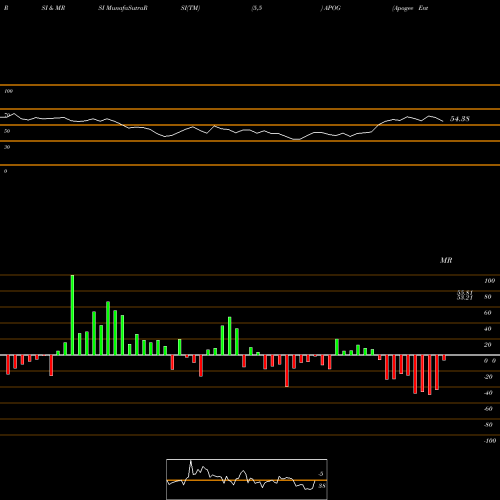Click the '(Apogee Ent' company name text
The image size is (500, 500).
410,8
